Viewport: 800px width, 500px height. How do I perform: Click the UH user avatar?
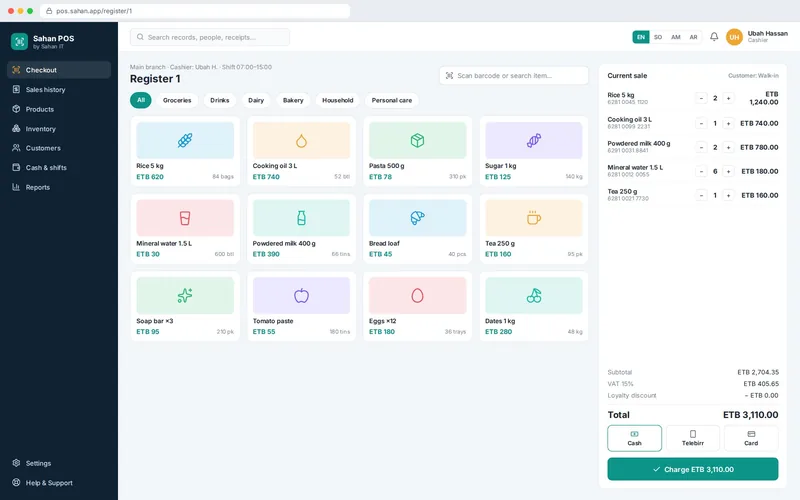(734, 37)
